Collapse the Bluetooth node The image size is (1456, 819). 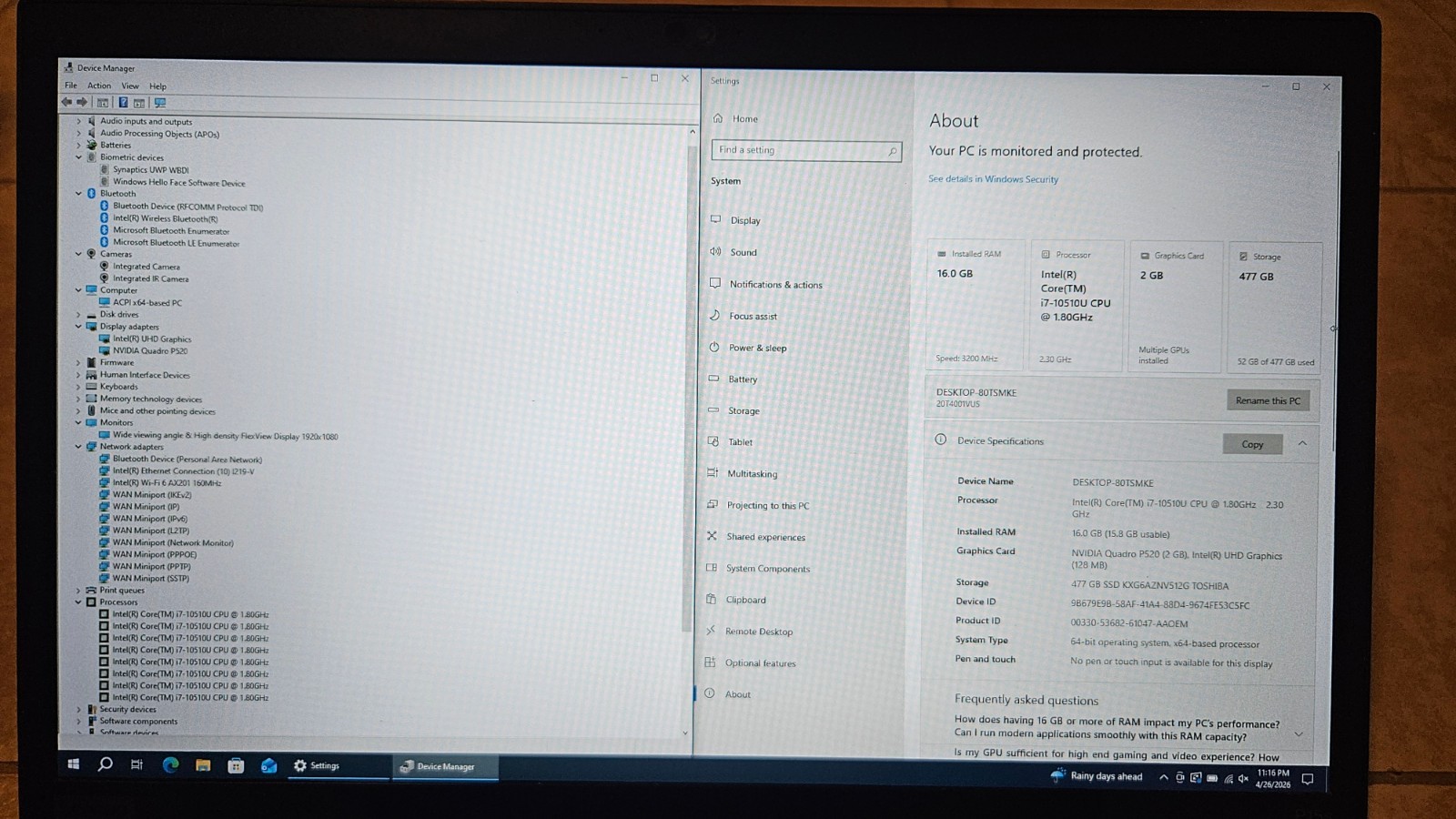point(78,193)
